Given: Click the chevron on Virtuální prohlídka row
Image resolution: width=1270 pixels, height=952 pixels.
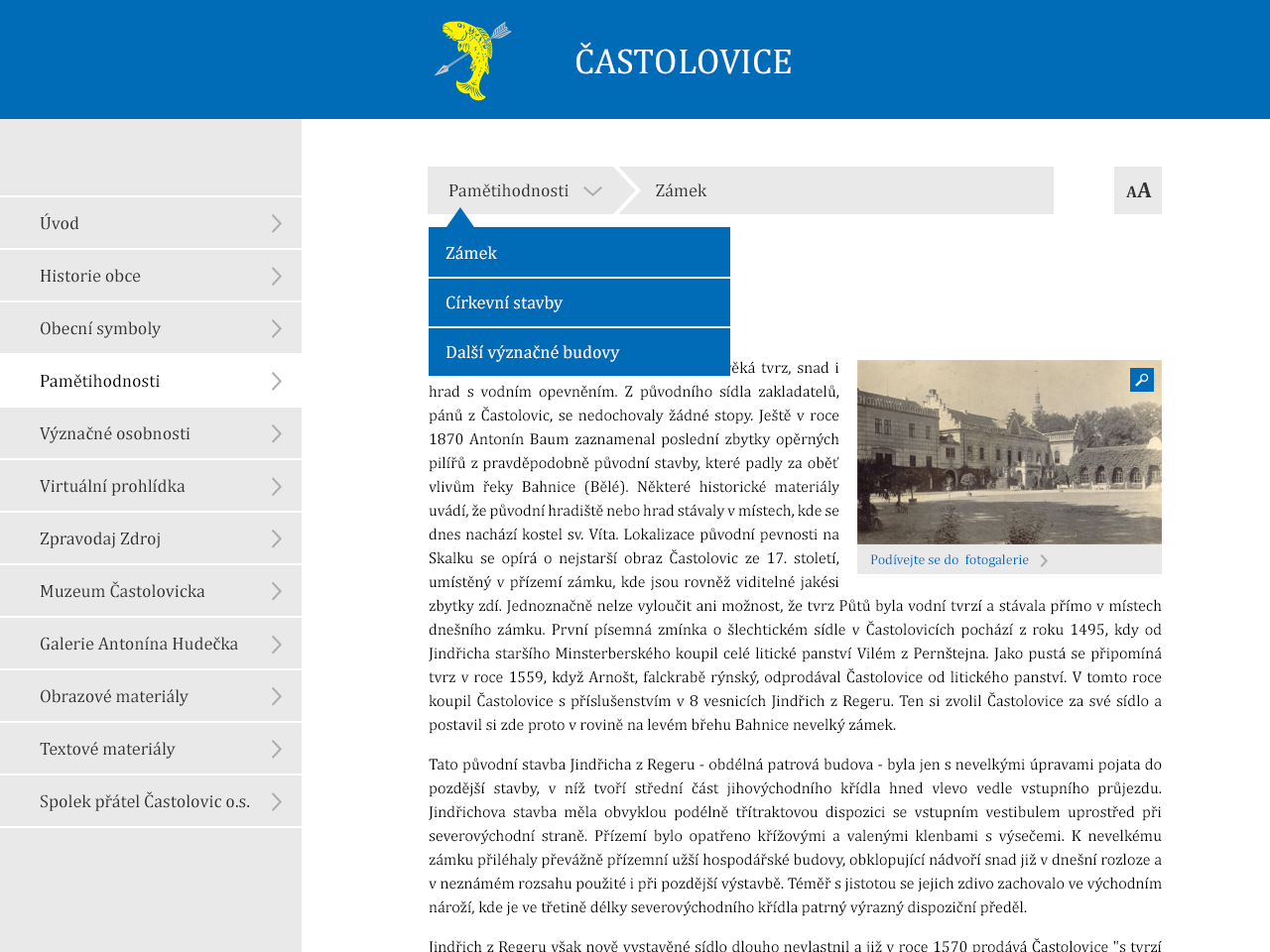Looking at the screenshot, I should pos(277,487).
